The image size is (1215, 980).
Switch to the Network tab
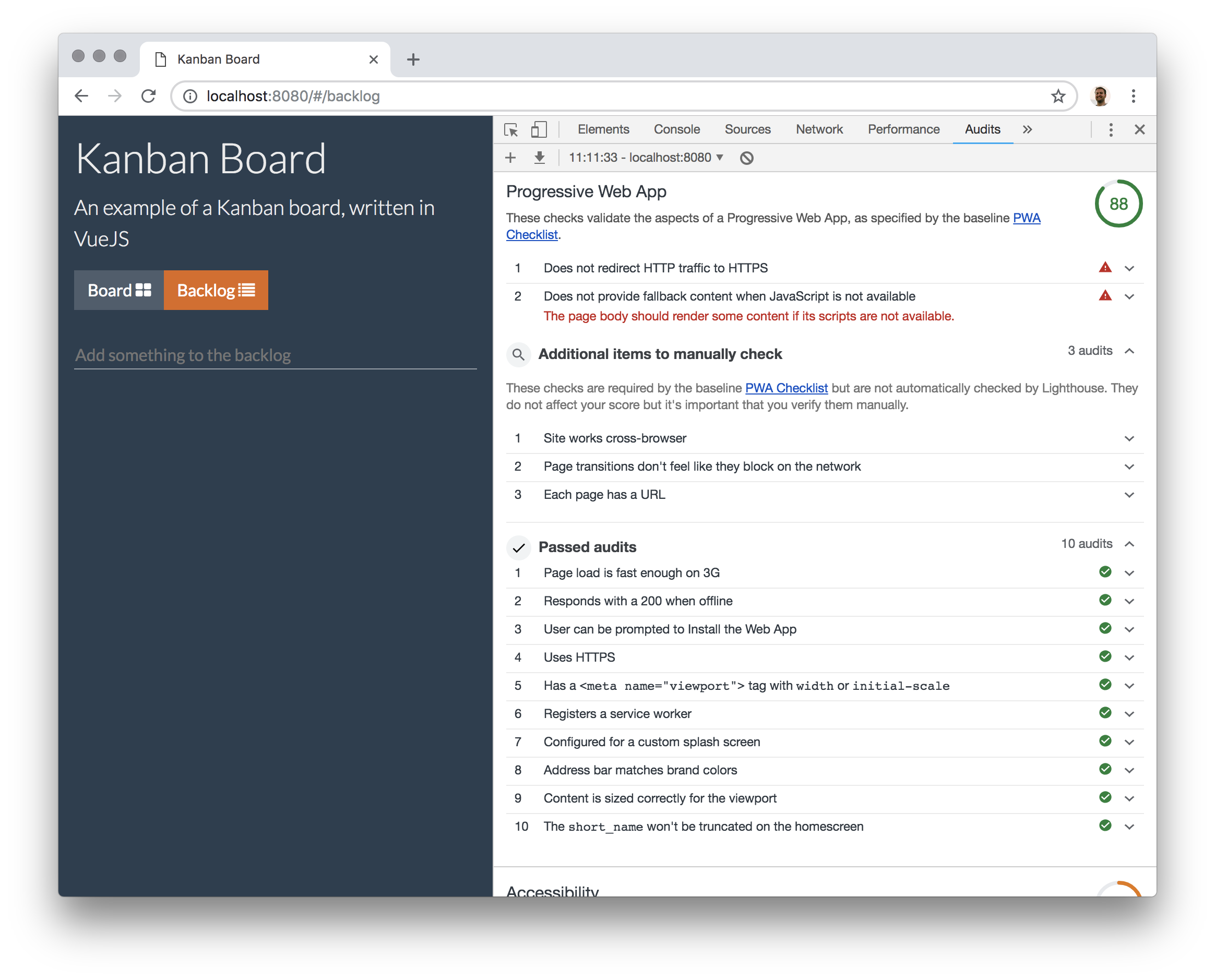pos(819,130)
